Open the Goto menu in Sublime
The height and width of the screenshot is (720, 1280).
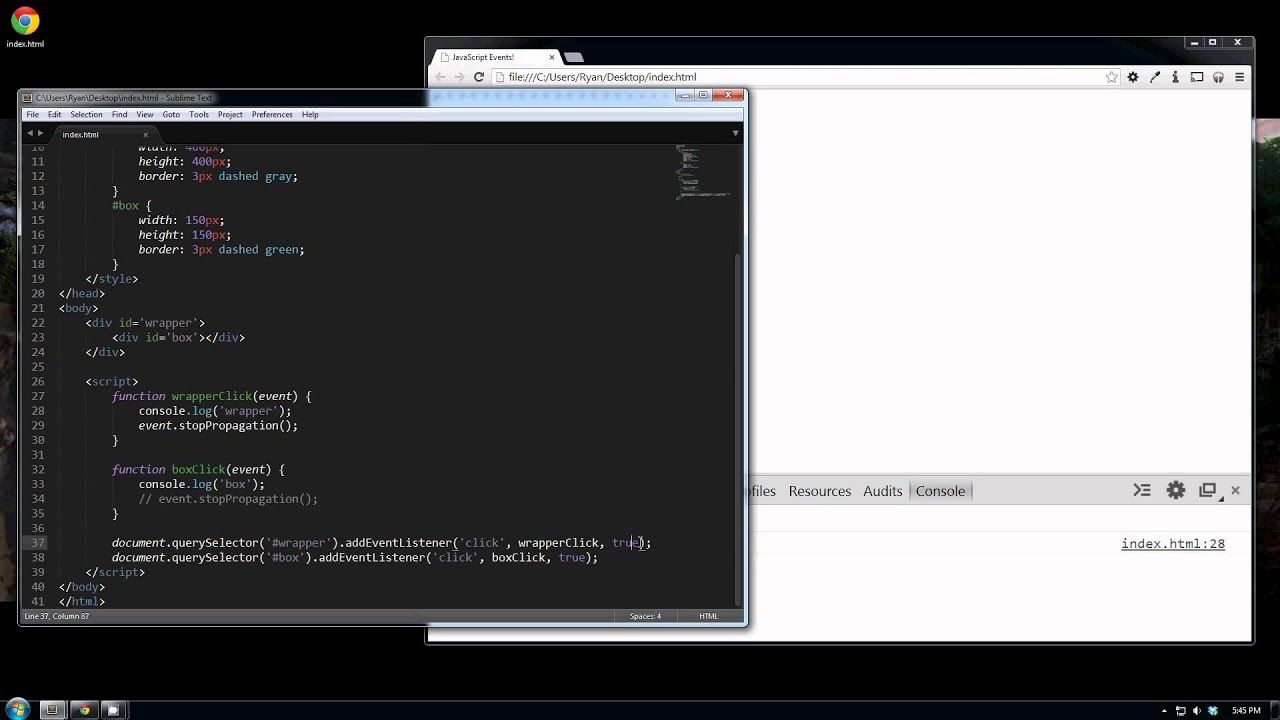(x=171, y=115)
